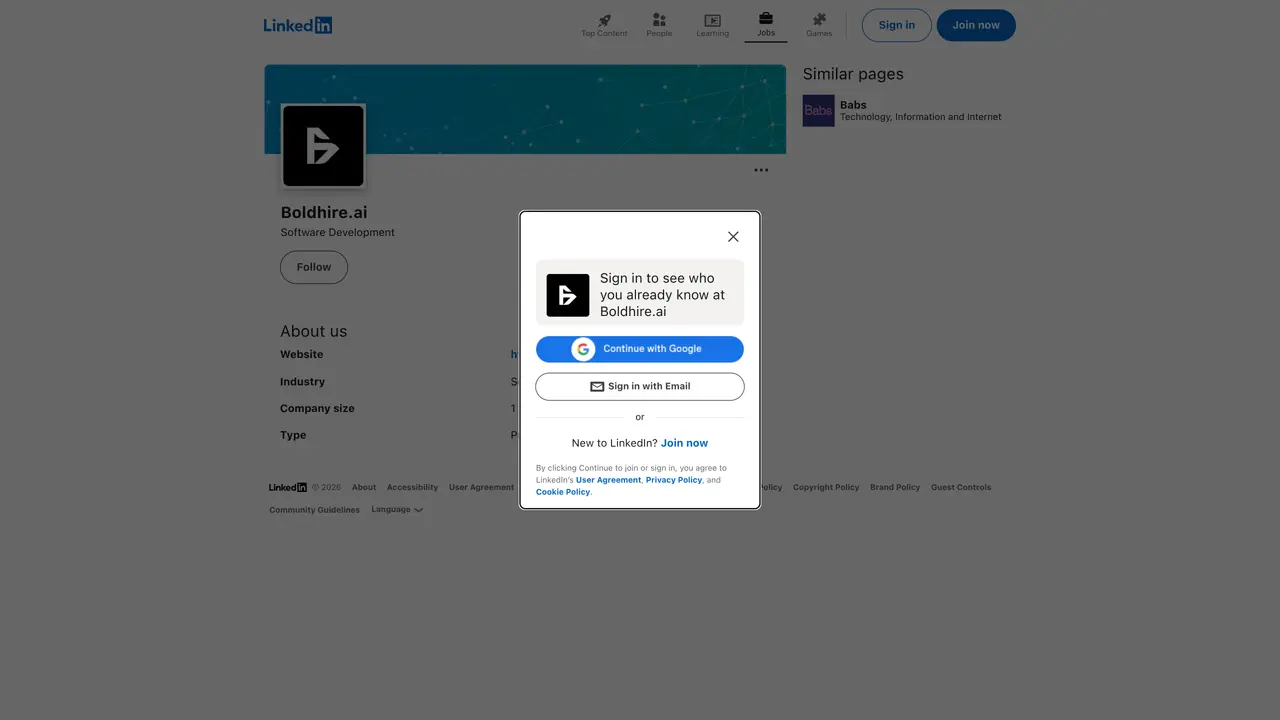The width and height of the screenshot is (1280, 720).
Task: Click the Sign in button in the header
Action: click(x=897, y=25)
